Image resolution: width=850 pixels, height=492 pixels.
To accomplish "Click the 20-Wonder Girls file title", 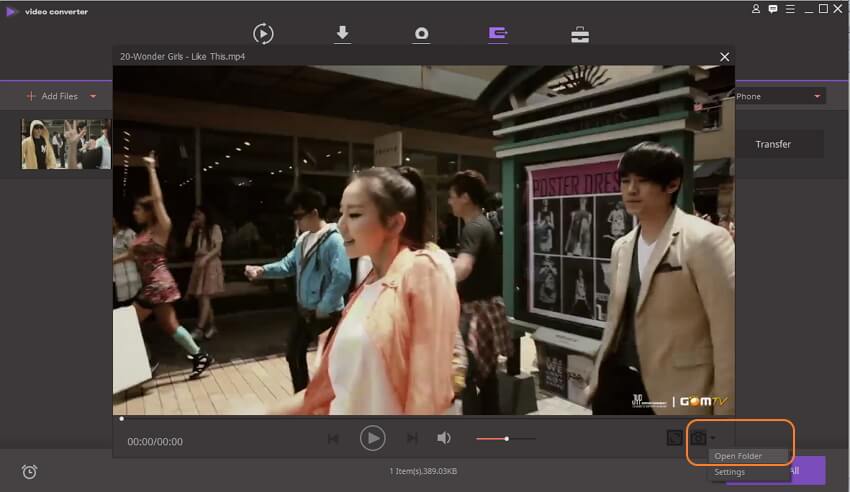I will [182, 56].
